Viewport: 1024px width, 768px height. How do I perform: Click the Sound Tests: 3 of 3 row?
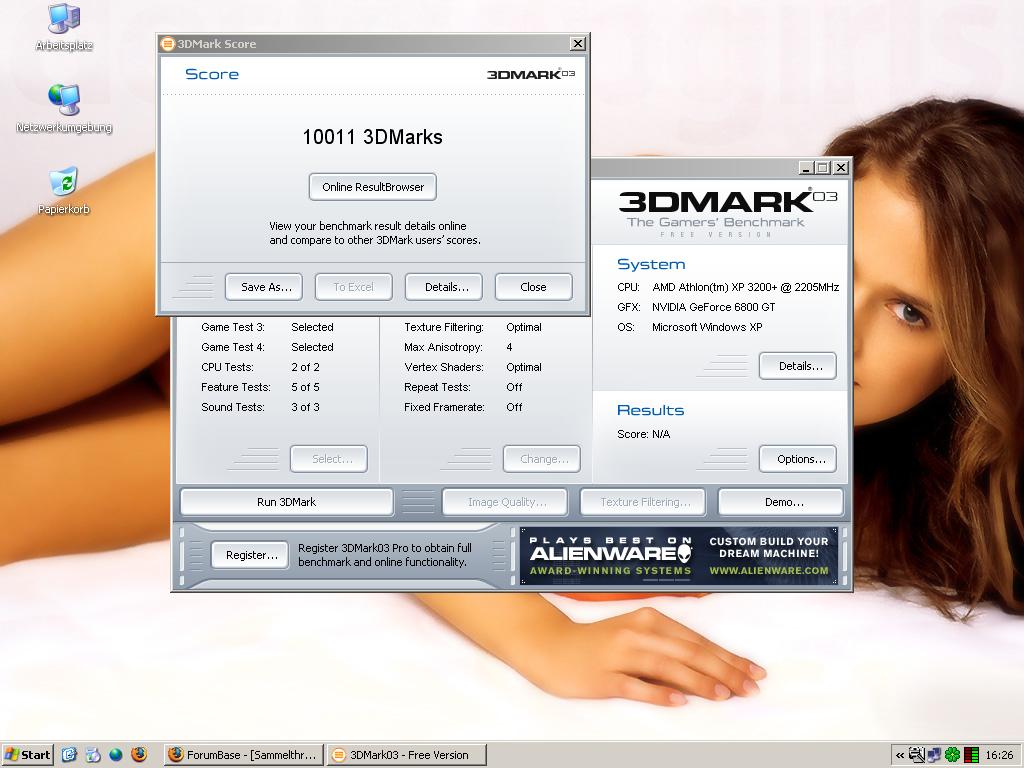pyautogui.click(x=261, y=407)
